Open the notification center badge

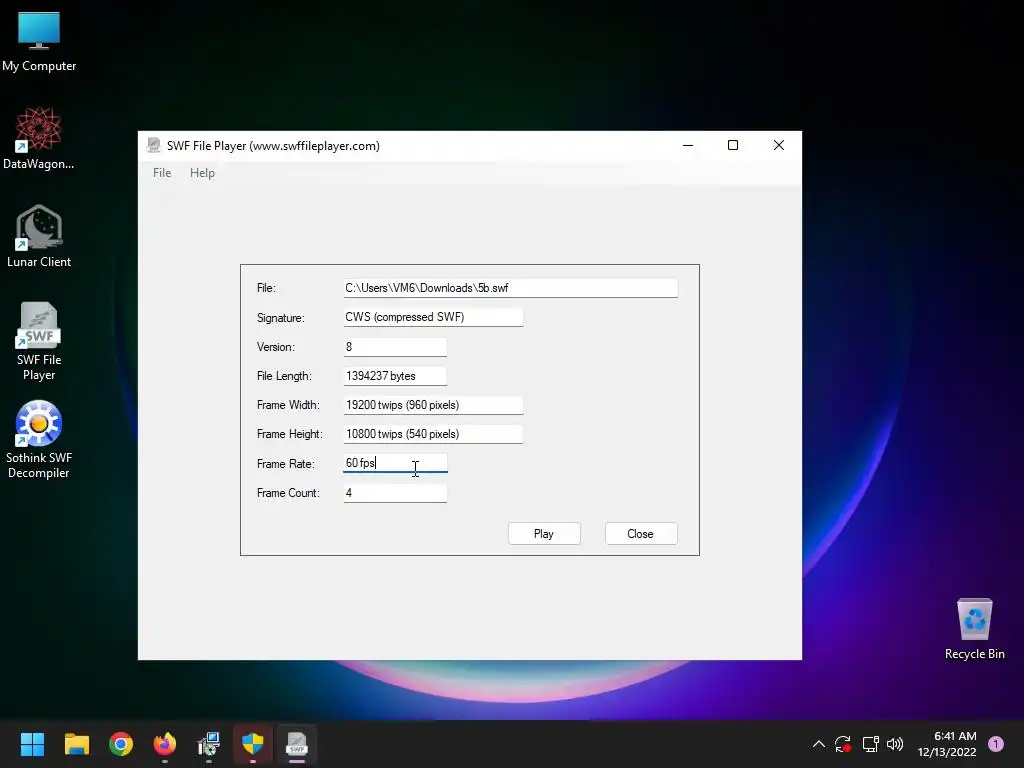tap(996, 744)
